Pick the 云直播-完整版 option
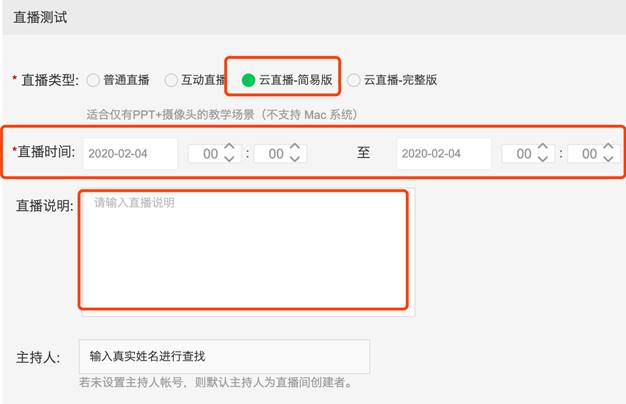 (x=353, y=80)
